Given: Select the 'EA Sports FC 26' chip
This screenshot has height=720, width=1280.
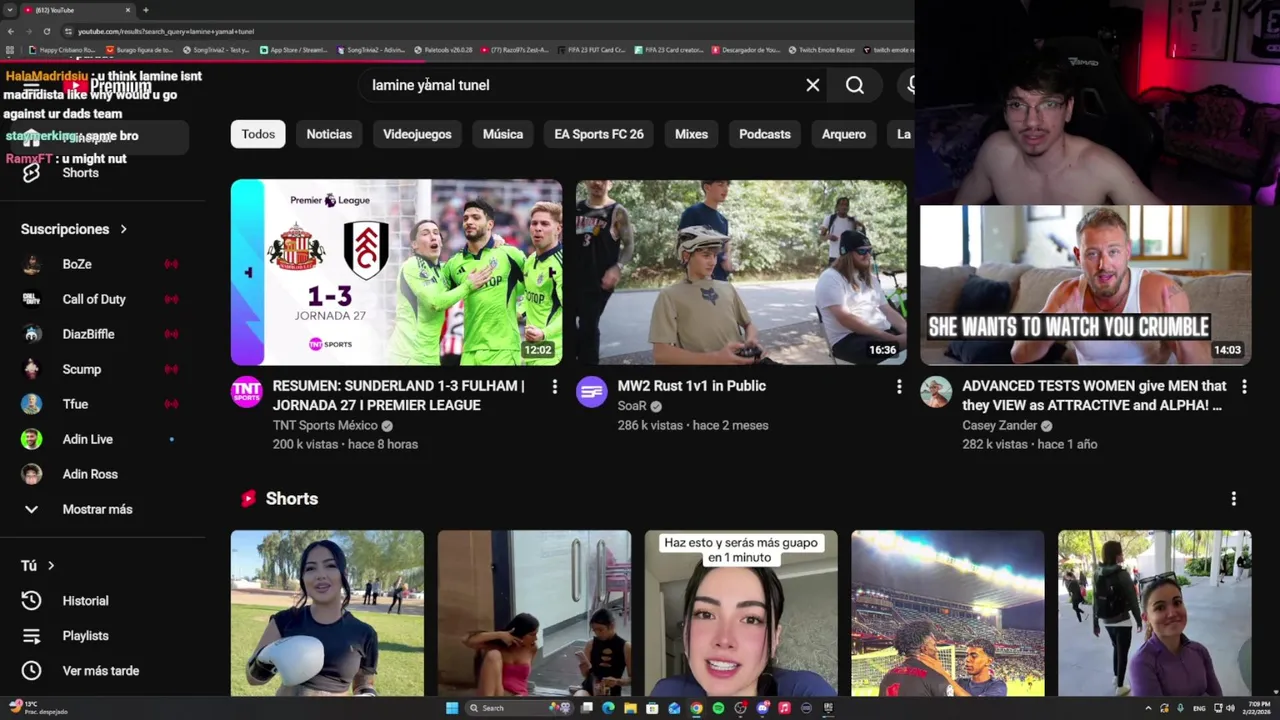Looking at the screenshot, I should pyautogui.click(x=599, y=134).
